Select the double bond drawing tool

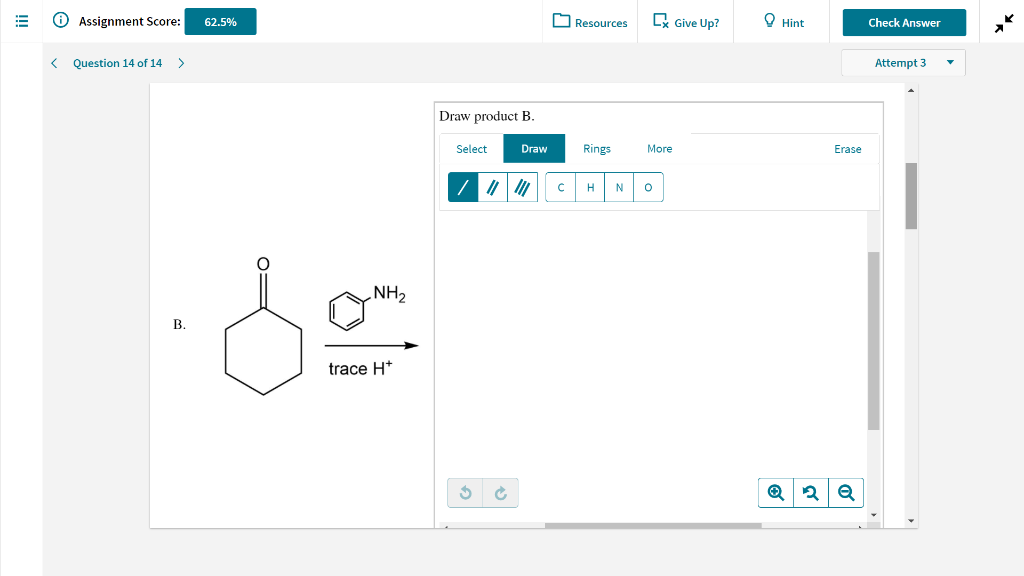tap(491, 187)
